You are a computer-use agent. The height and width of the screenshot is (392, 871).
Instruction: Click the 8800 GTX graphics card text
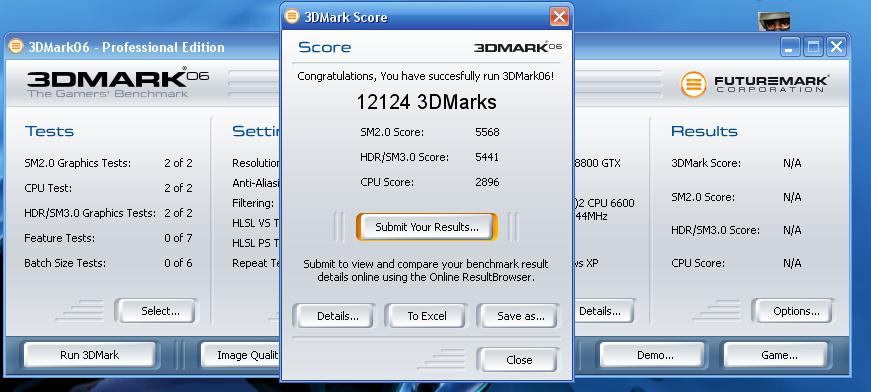click(x=598, y=163)
